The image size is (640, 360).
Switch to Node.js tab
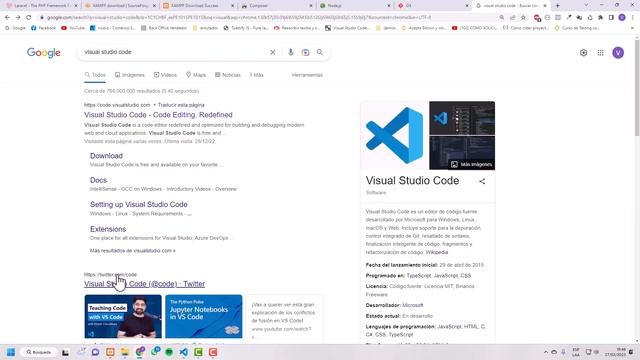(x=354, y=6)
